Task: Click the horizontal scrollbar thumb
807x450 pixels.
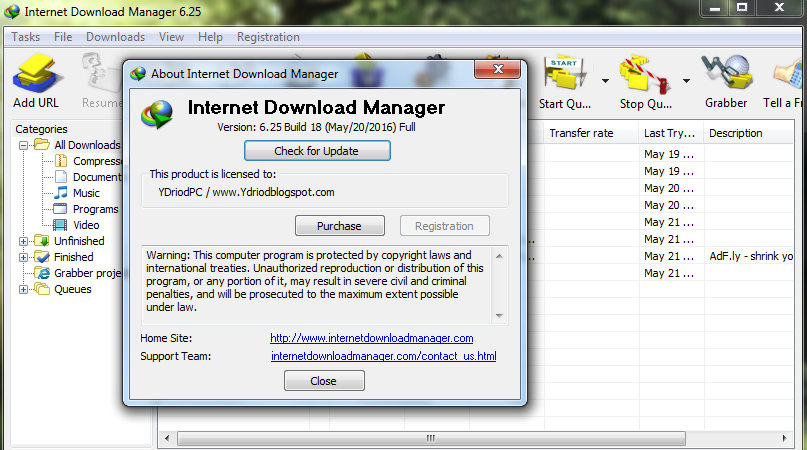Action: [431, 438]
